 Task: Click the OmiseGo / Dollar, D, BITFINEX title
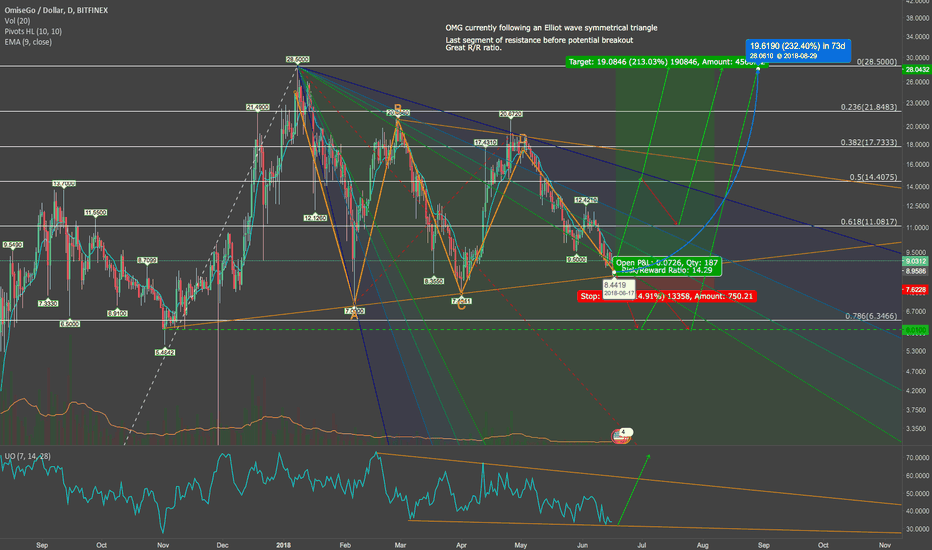(x=56, y=10)
